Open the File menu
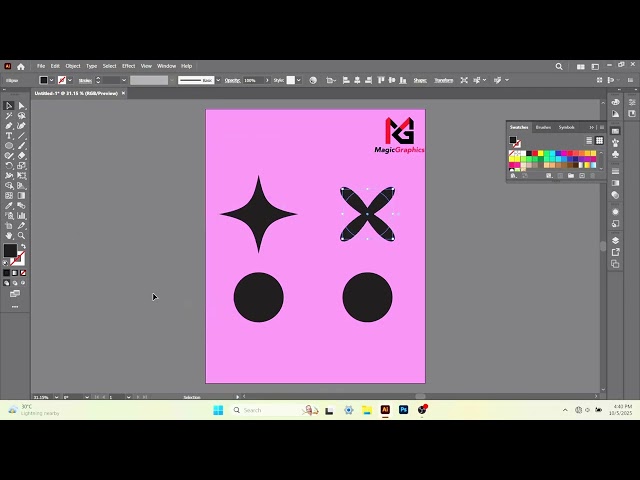 41,66
